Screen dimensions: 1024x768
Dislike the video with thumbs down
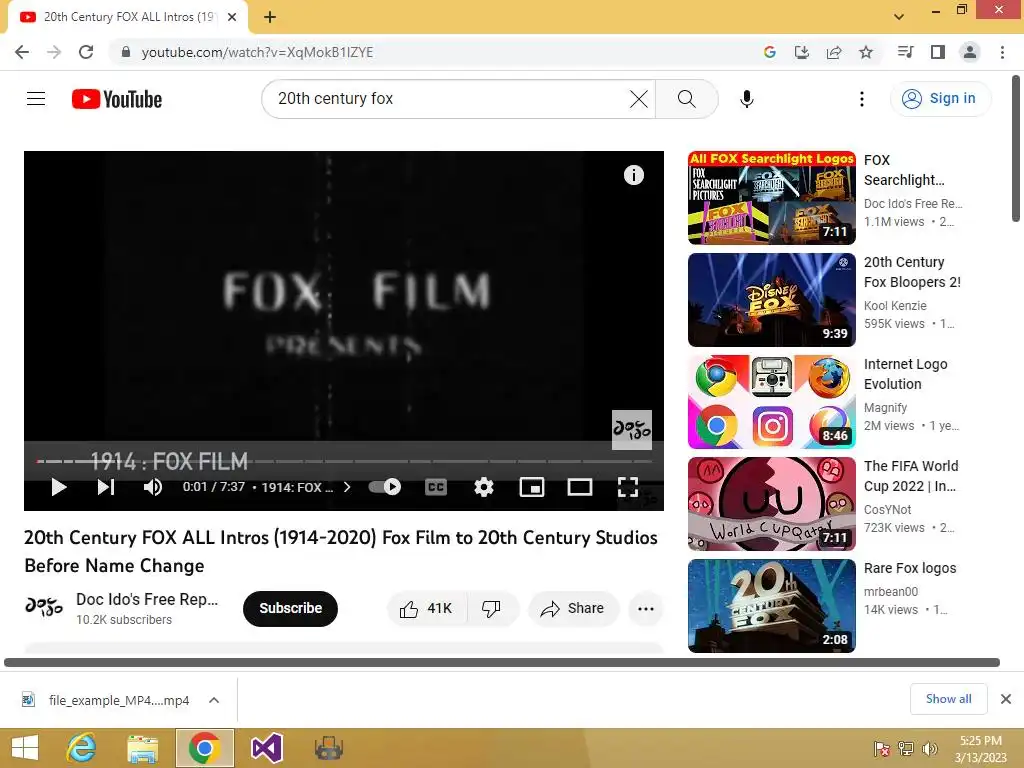point(491,609)
